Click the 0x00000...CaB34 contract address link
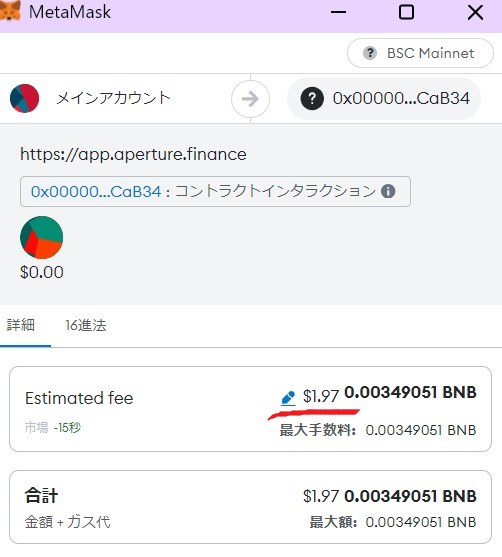 click(x=96, y=191)
